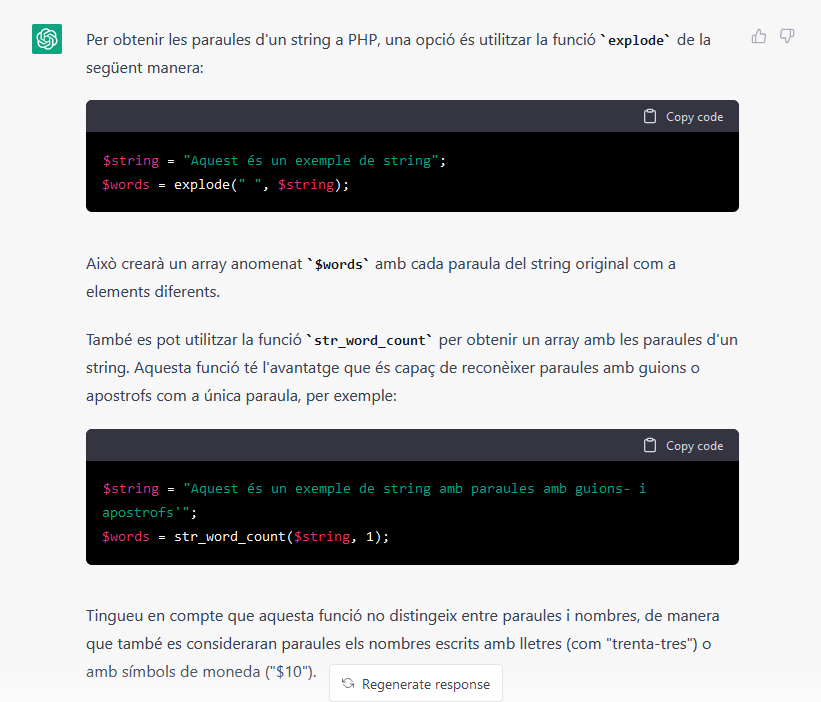Click the thumbs up feedback icon
Screen dimensions: 821x702
pyautogui.click(x=759, y=37)
